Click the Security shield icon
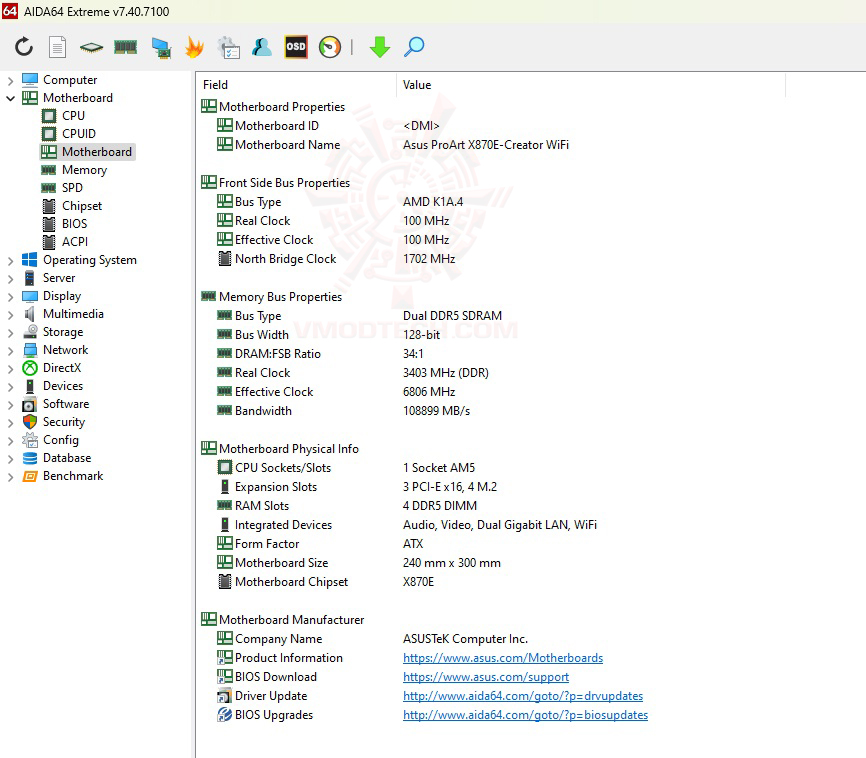The width and height of the screenshot is (866, 758). pyautogui.click(x=30, y=422)
